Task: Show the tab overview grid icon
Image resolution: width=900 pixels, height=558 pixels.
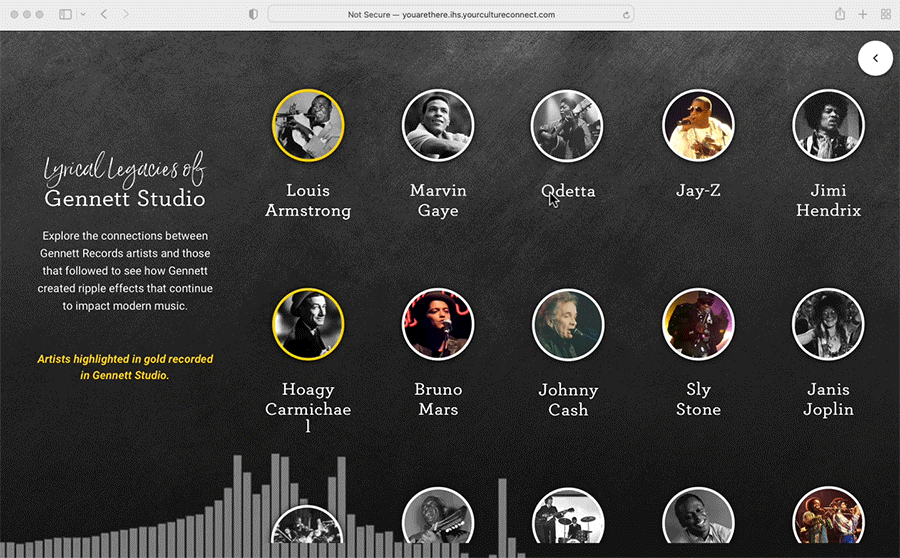Action: tap(886, 14)
